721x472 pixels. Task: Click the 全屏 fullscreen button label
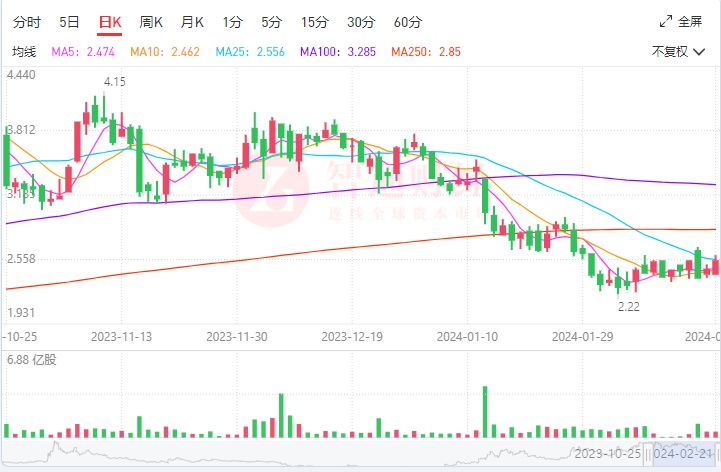690,22
